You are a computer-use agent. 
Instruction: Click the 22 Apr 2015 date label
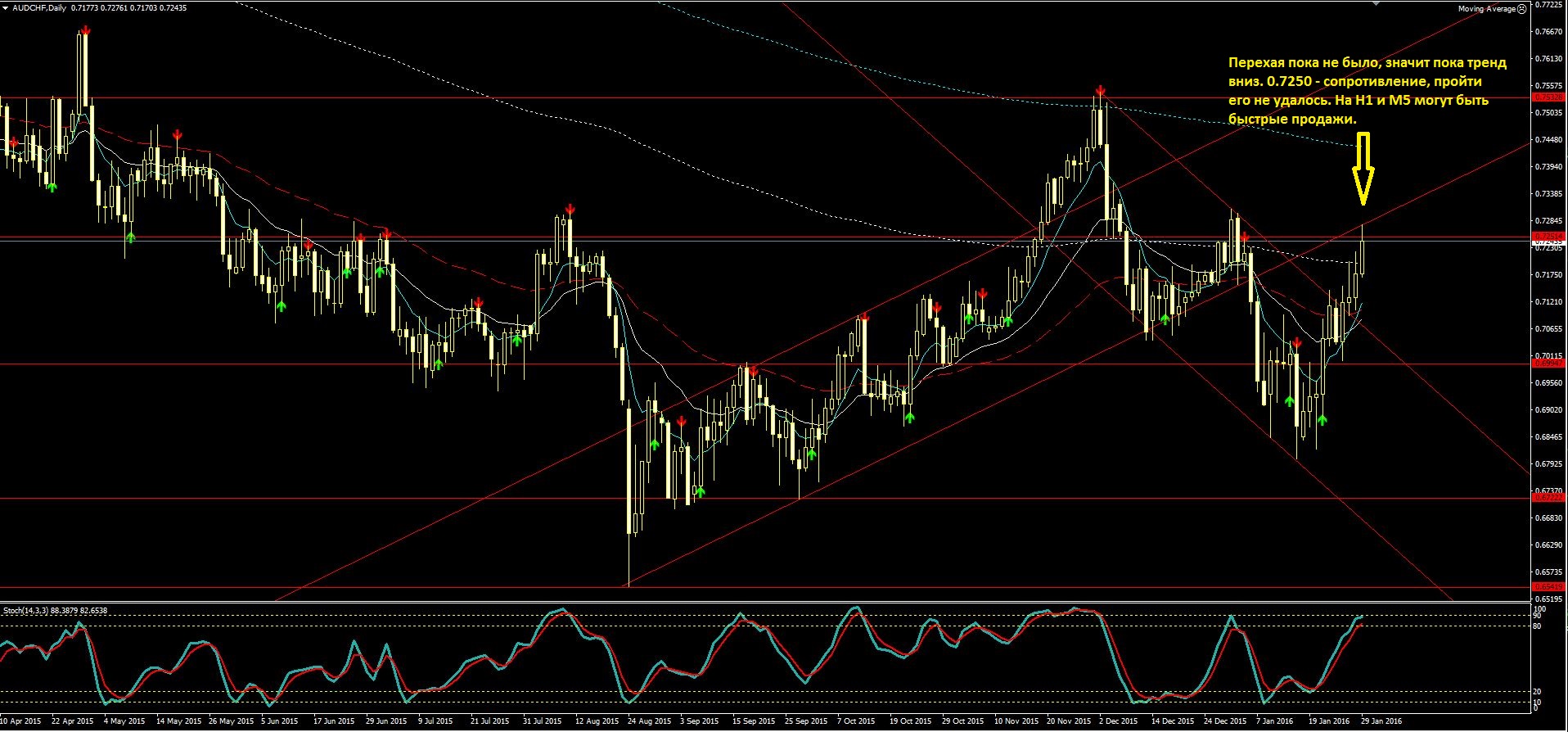click(72, 722)
